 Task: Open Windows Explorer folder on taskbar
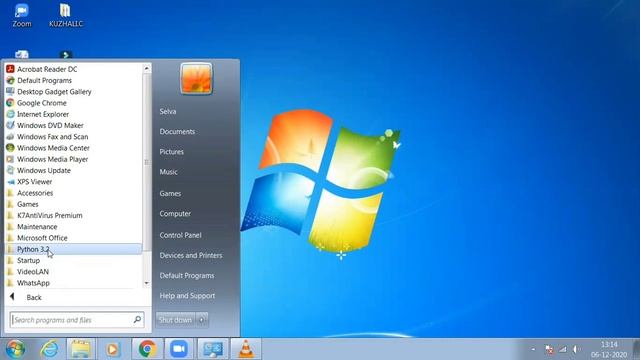coord(81,349)
